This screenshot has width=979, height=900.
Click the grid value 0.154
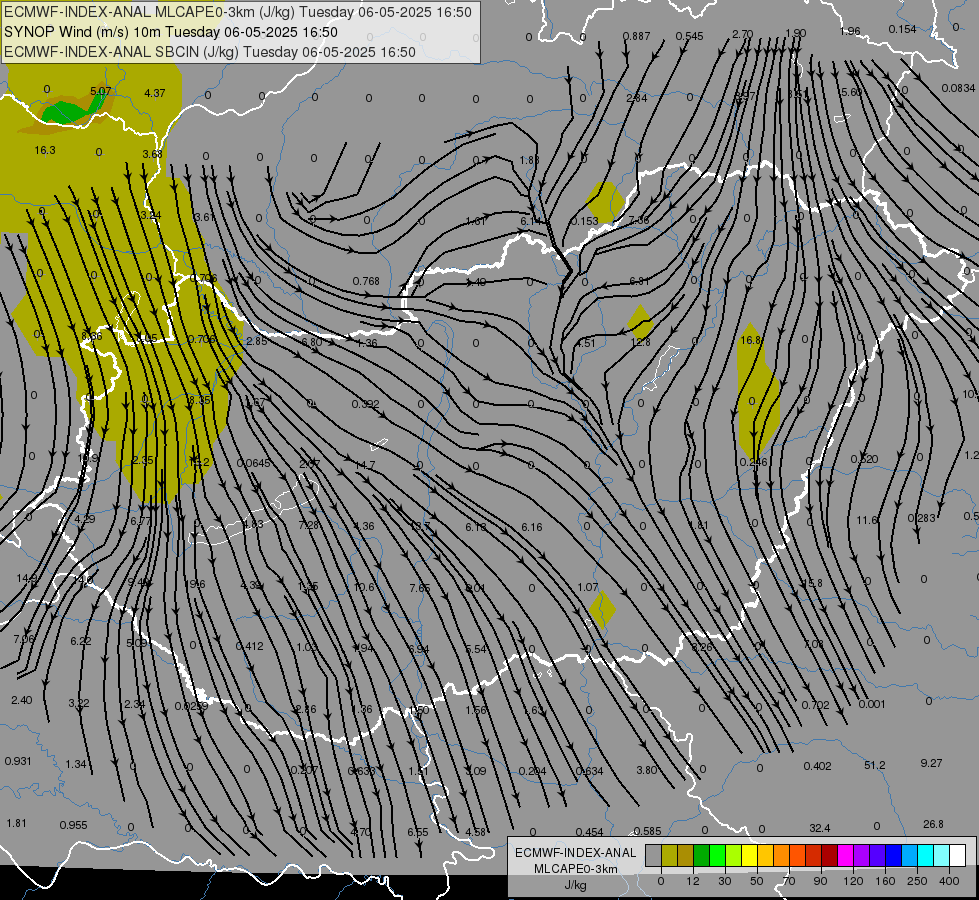click(x=902, y=29)
